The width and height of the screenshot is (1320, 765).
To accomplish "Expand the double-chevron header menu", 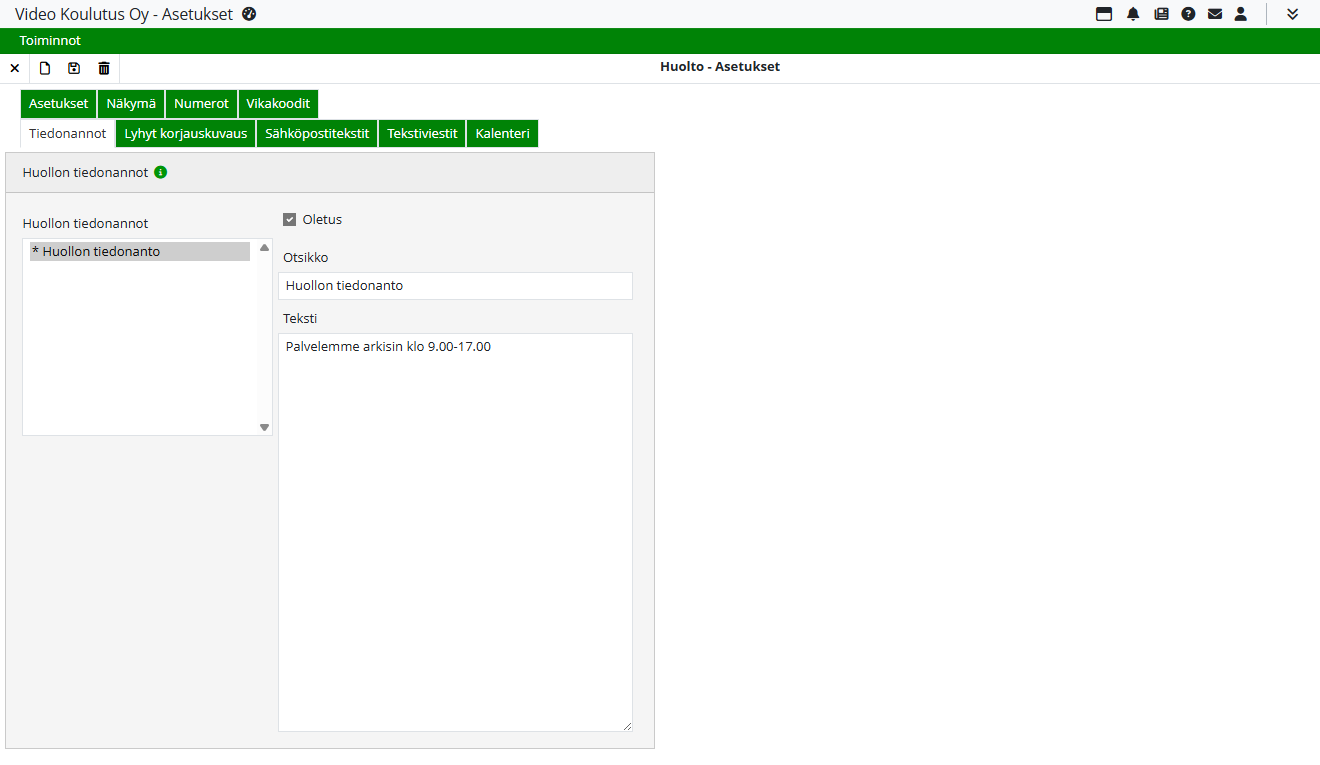I will tap(1292, 14).
